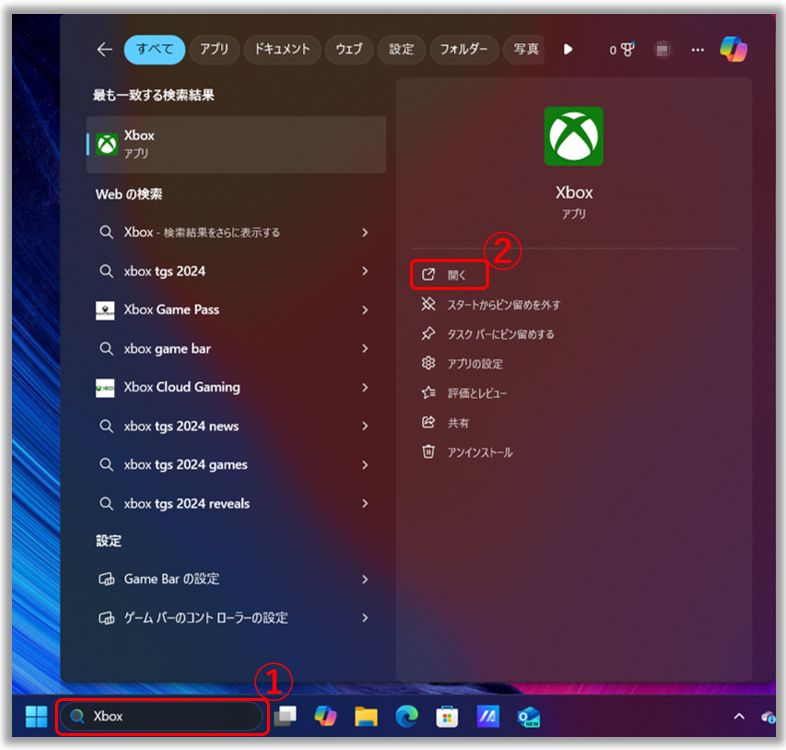The width and height of the screenshot is (786, 750).
Task: Click the large Xbox logo in preview pane
Action: point(573,136)
